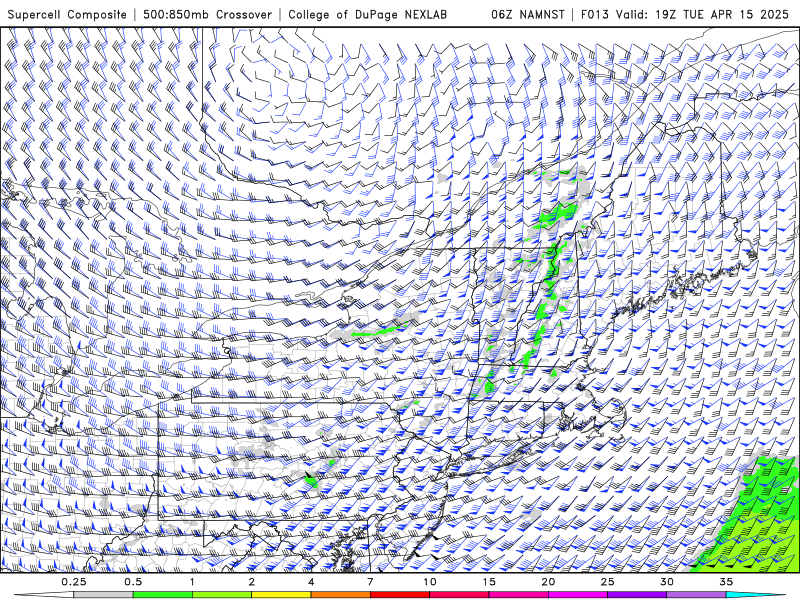Click the '10' legend value label
Viewport: 800px width, 600px height.
click(430, 582)
